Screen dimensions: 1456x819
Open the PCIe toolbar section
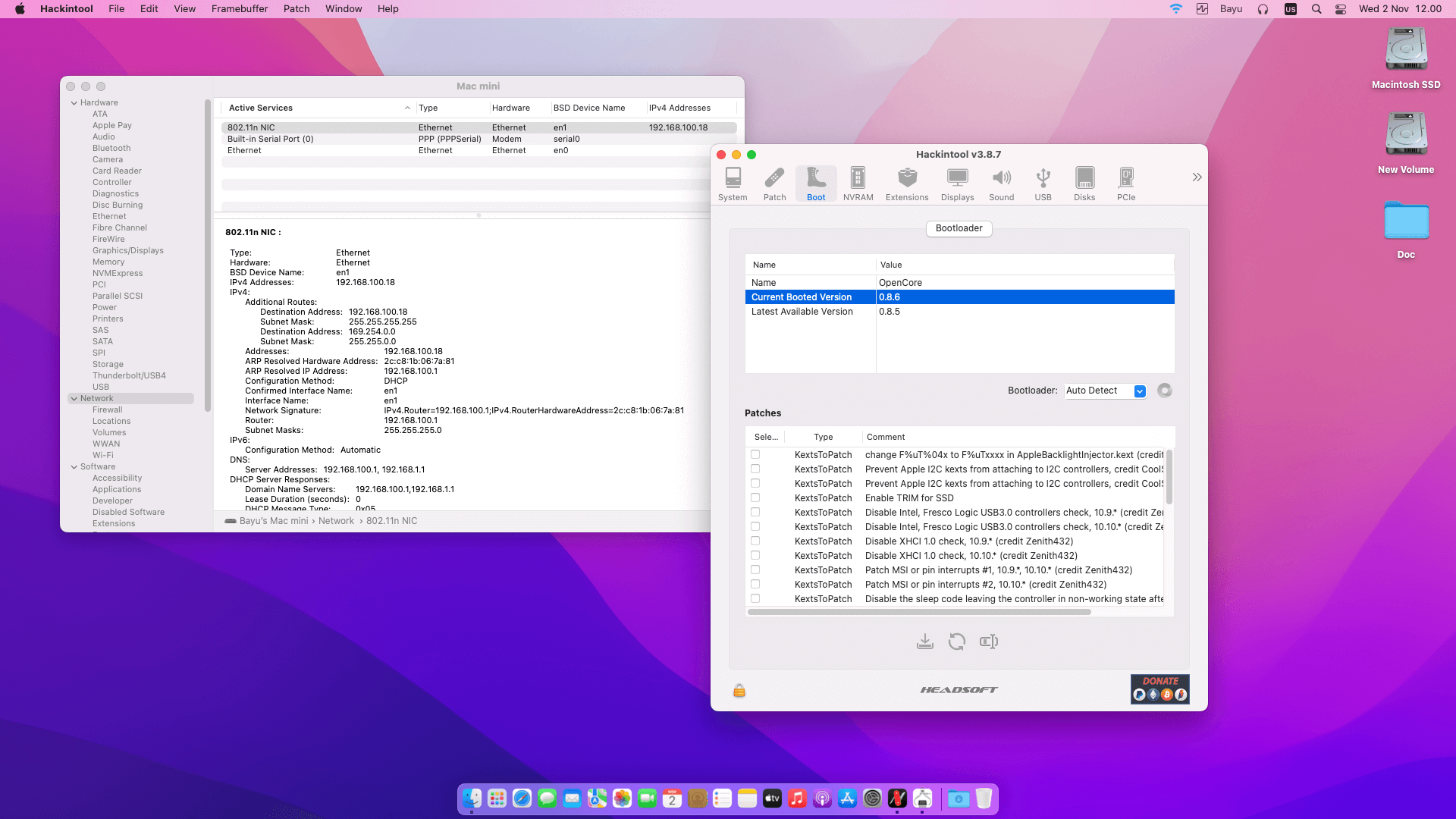tap(1125, 184)
